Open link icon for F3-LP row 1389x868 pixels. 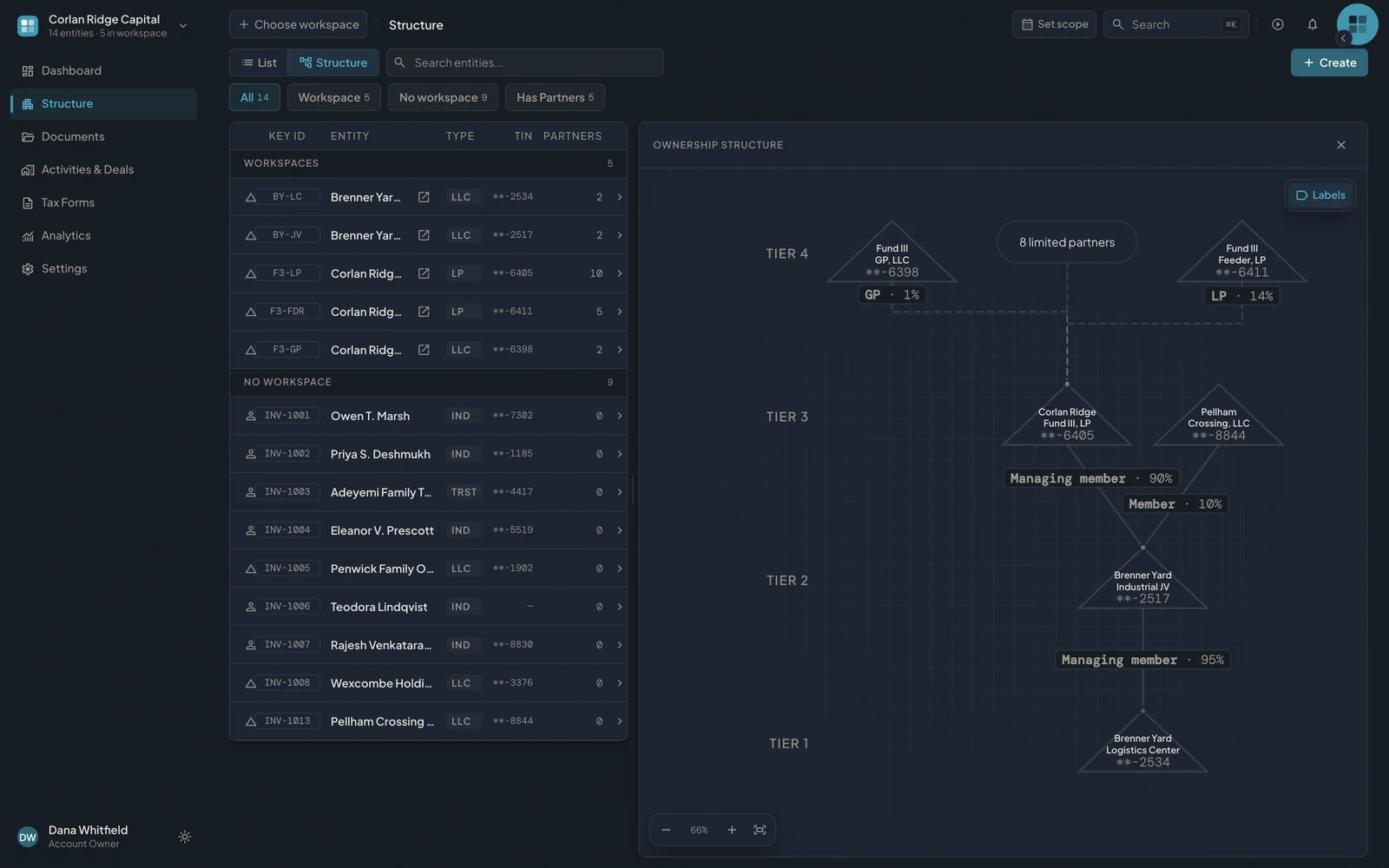[424, 273]
